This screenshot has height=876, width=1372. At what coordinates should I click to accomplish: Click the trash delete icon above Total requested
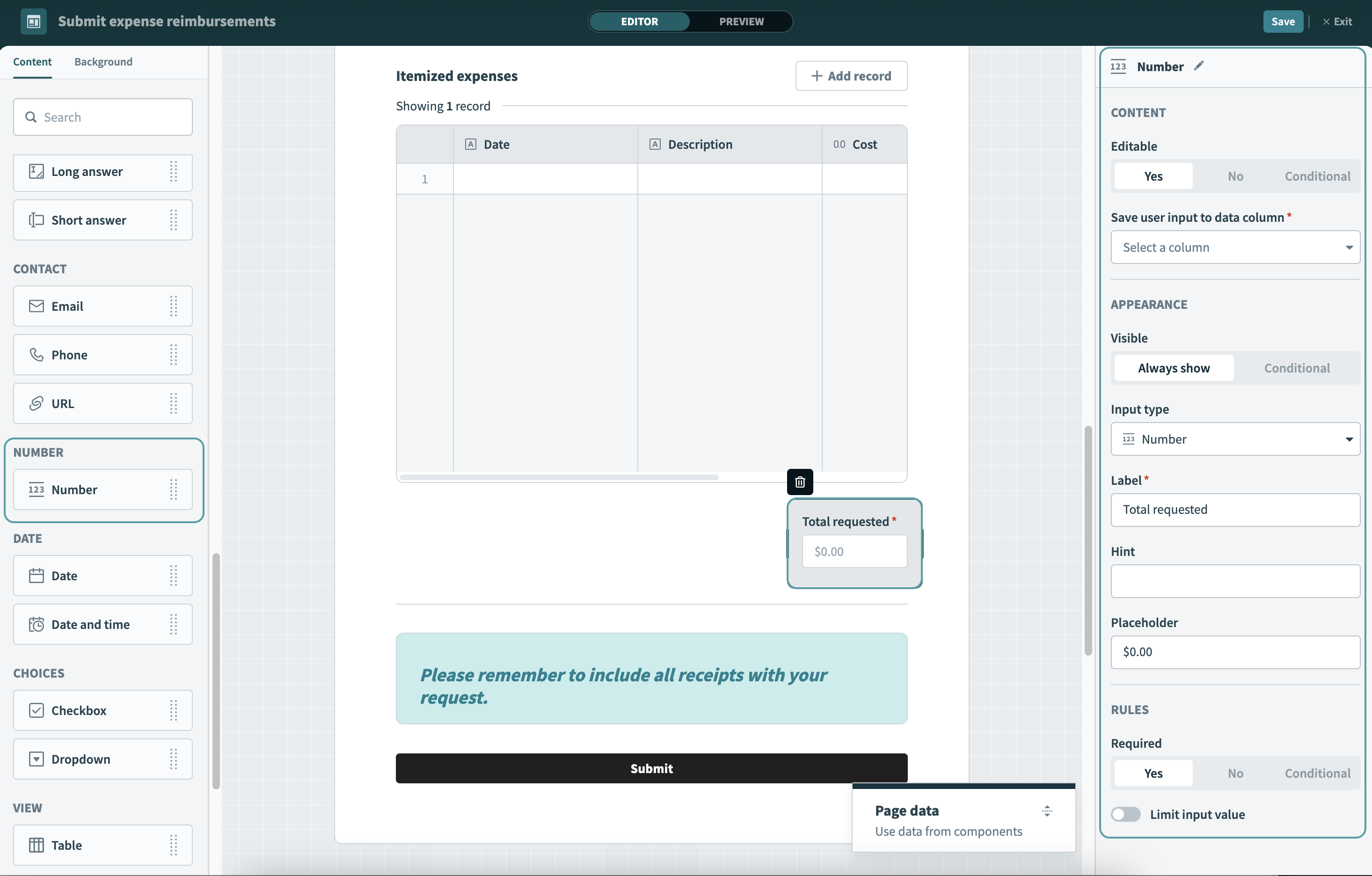[799, 482]
